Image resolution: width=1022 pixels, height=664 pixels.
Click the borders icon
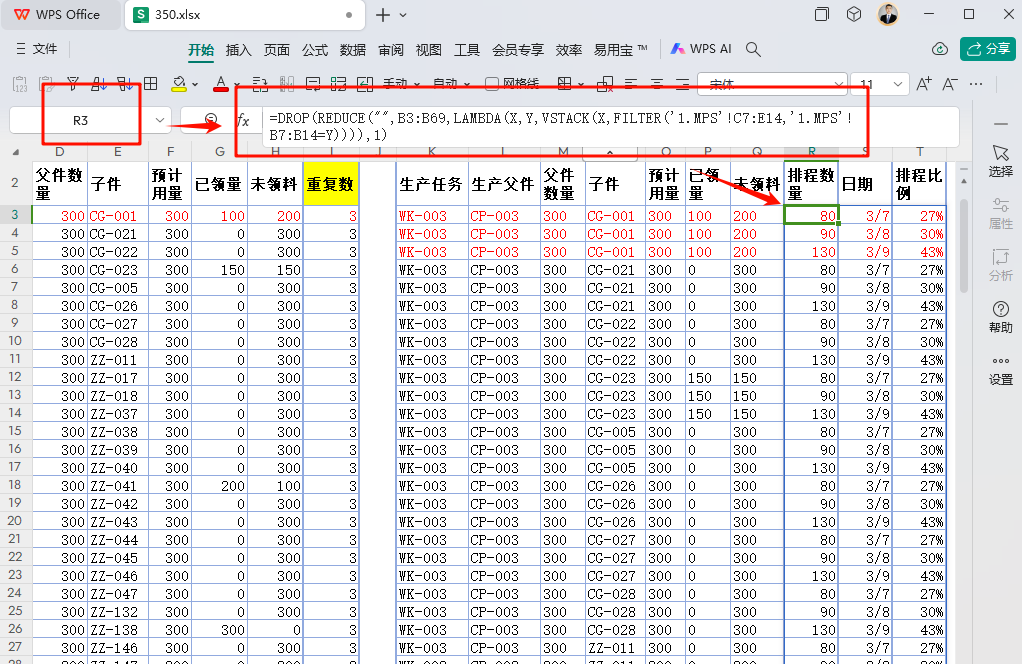564,84
